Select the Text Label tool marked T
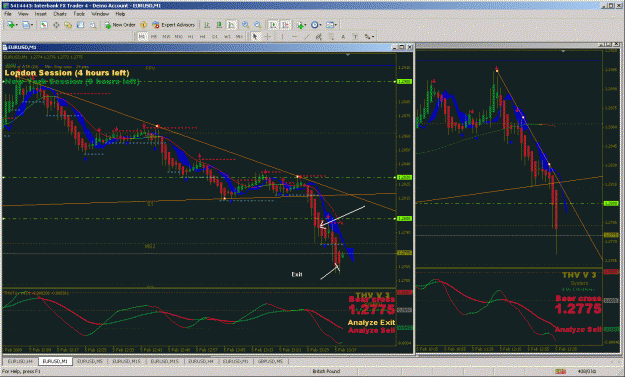The image size is (625, 377). point(356,37)
